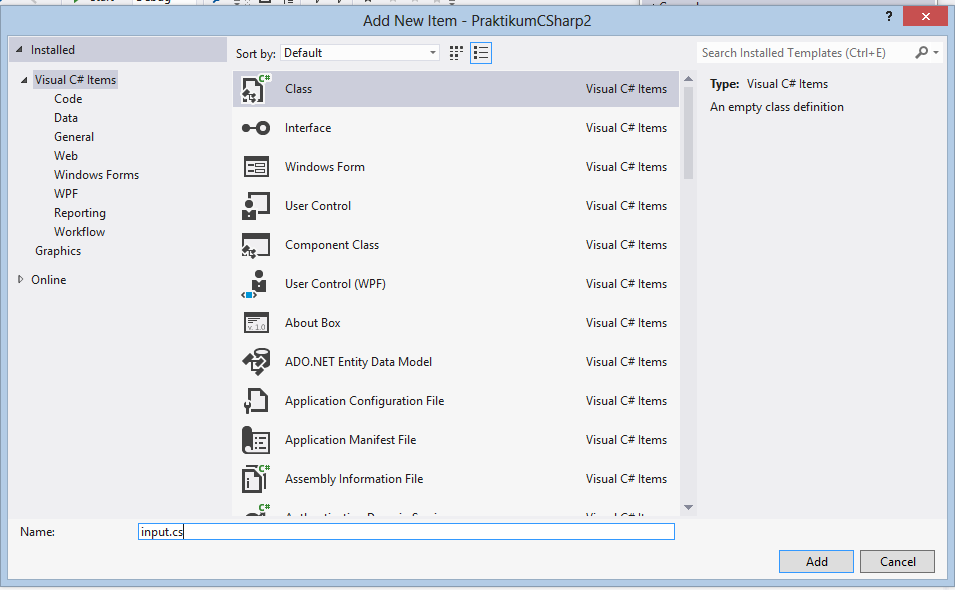Select the Web category
The height and width of the screenshot is (590, 955).
tap(66, 155)
